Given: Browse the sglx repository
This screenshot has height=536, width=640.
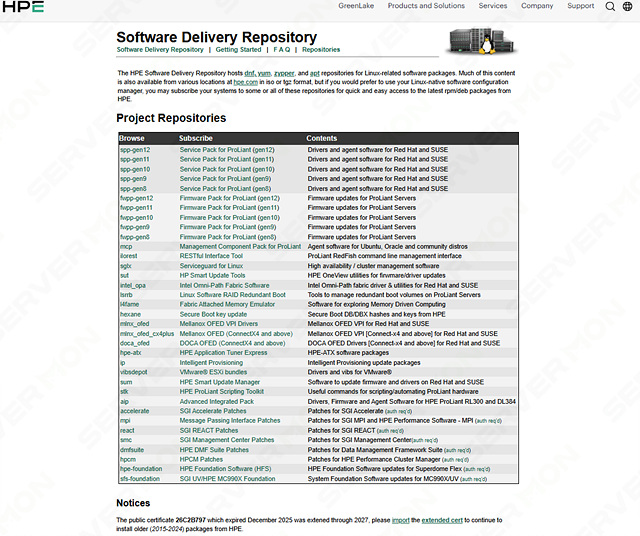Looking at the screenshot, I should pos(126,266).
